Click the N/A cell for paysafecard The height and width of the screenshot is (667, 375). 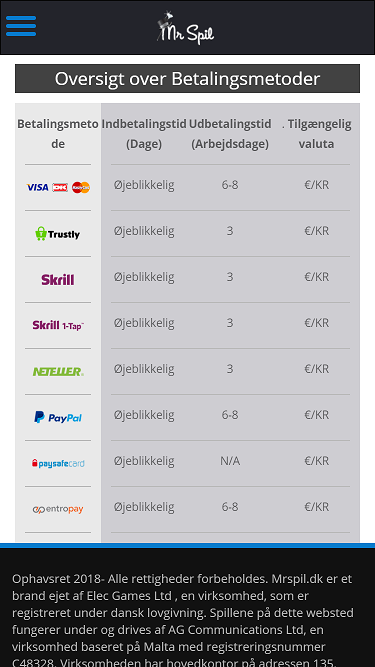230,461
